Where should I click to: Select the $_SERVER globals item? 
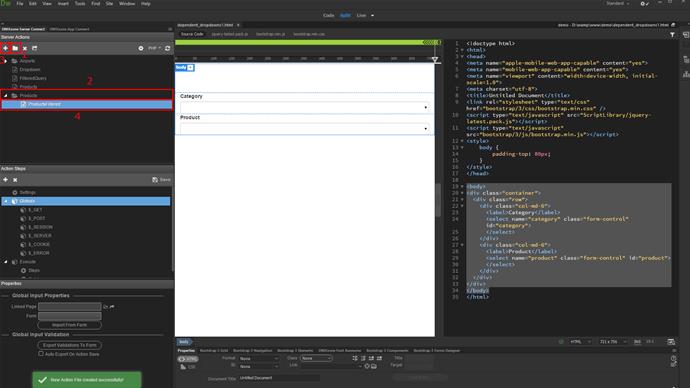40,236
